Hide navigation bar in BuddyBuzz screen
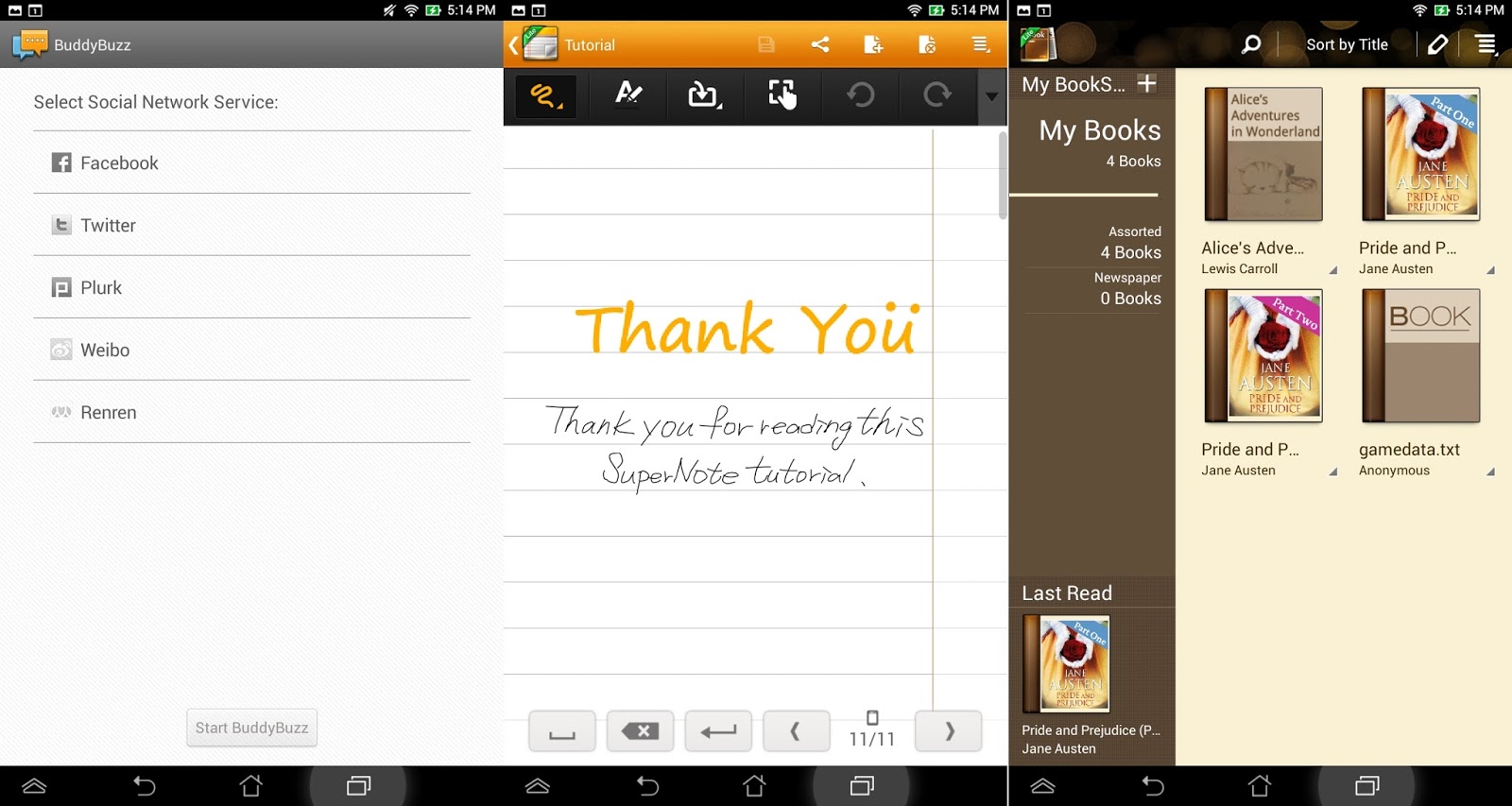The height and width of the screenshot is (806, 1512). click(34, 786)
